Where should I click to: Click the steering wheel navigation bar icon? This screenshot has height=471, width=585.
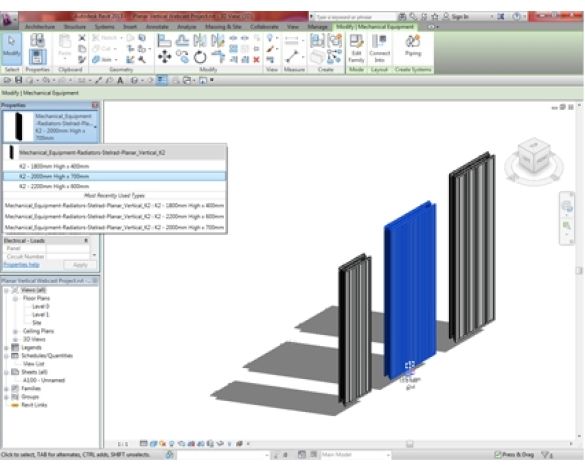566,206
